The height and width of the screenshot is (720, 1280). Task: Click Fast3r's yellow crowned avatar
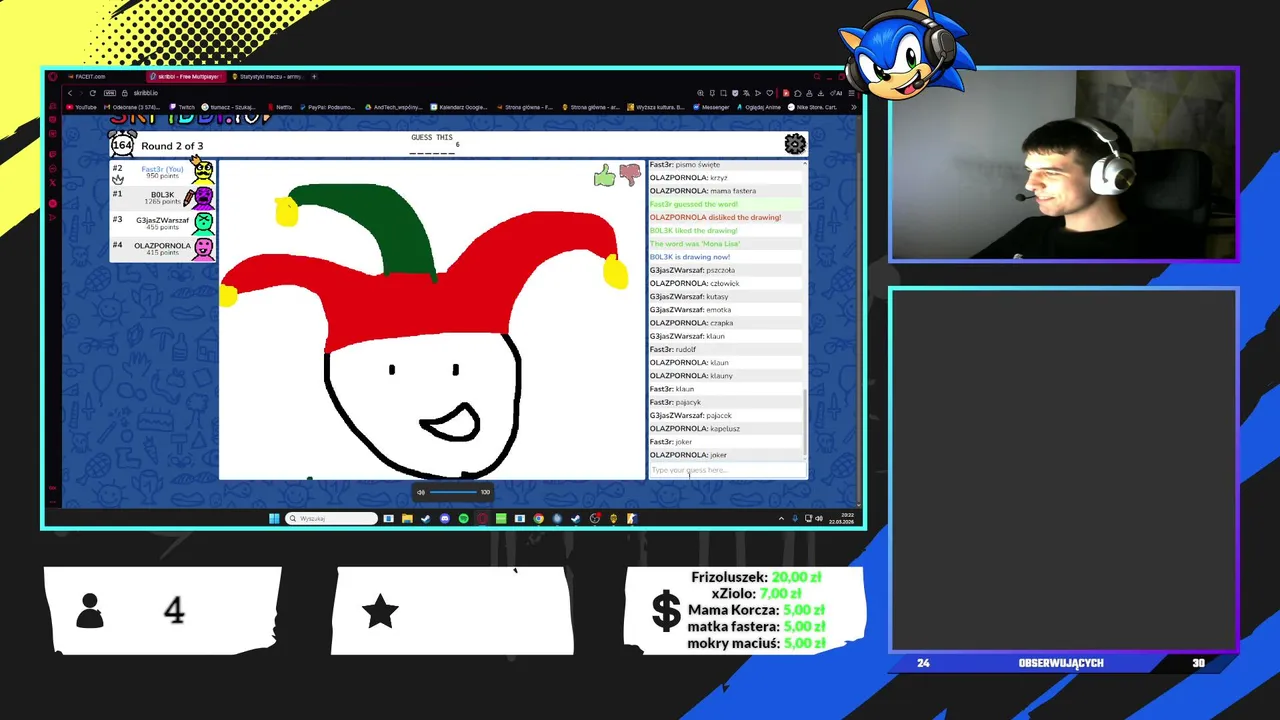203,170
